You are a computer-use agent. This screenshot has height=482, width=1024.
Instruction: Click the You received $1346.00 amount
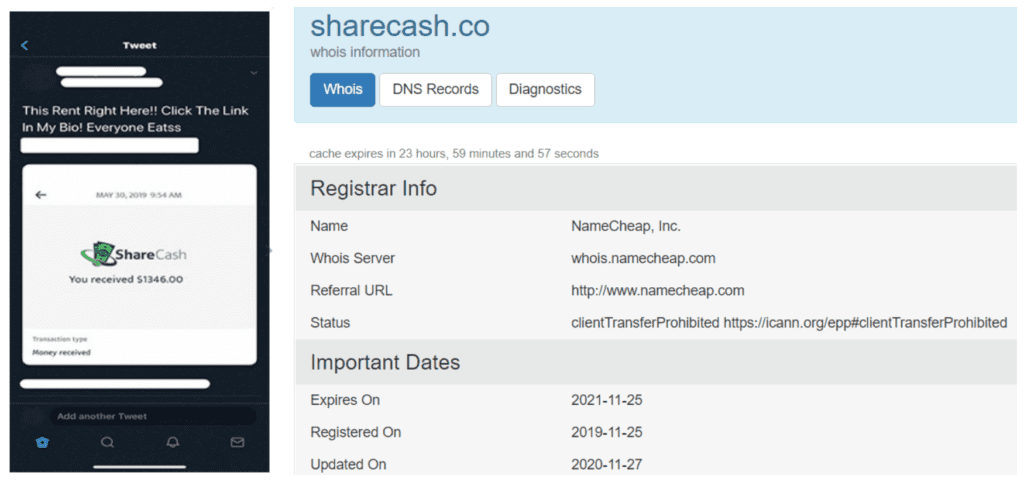(126, 279)
